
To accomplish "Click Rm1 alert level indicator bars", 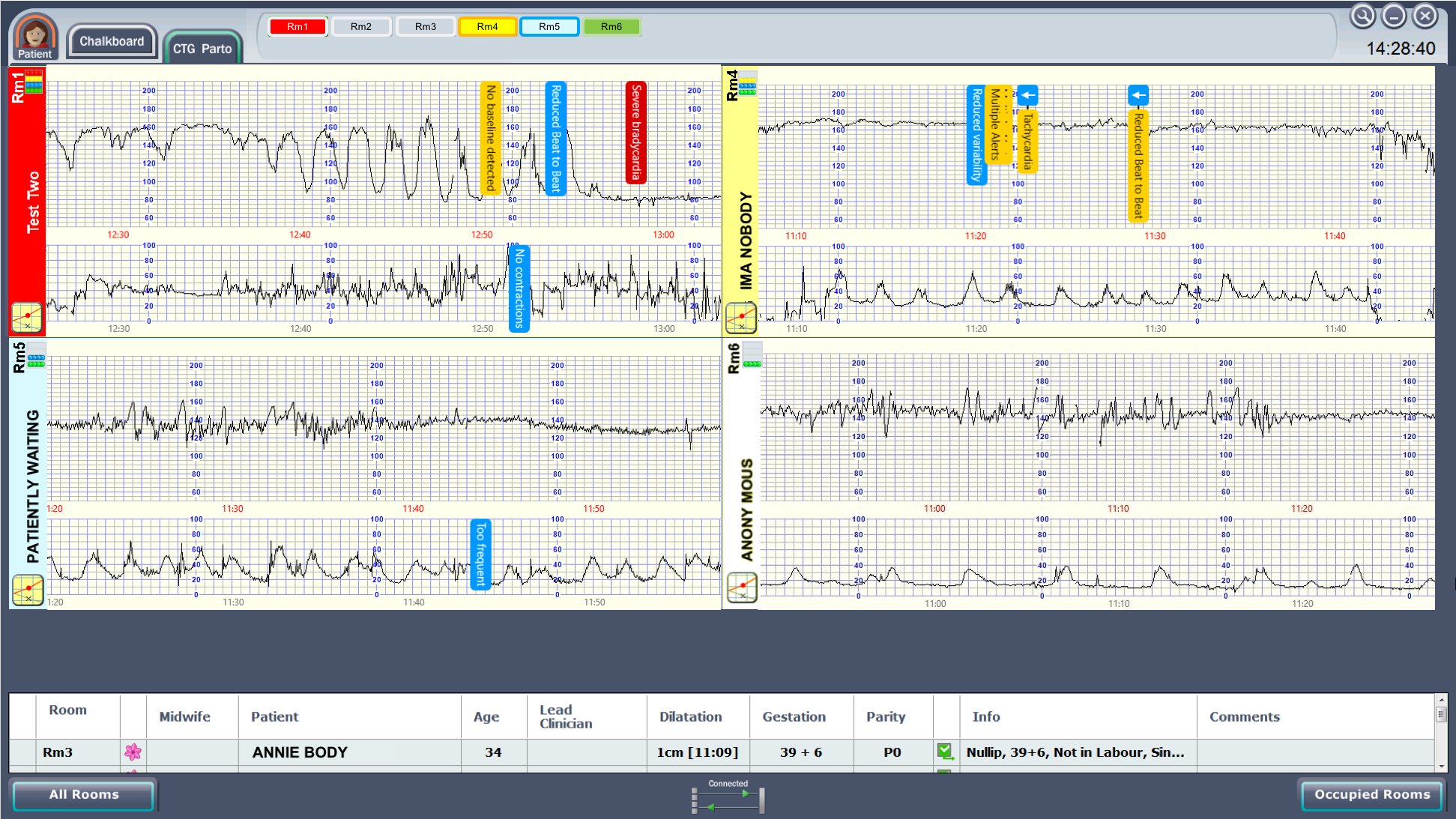I will coord(34,81).
